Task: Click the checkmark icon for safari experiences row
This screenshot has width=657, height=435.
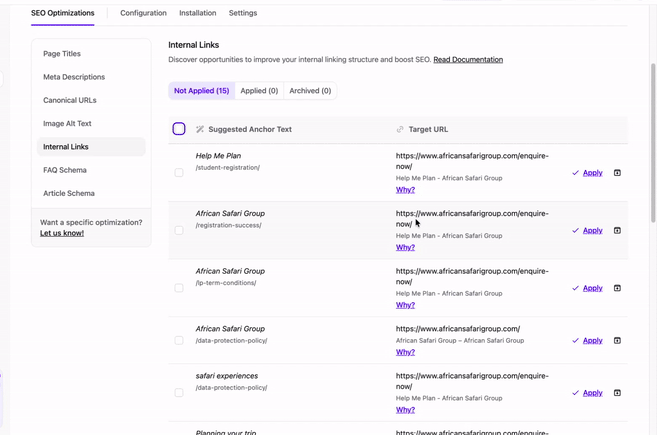Action: coord(576,393)
